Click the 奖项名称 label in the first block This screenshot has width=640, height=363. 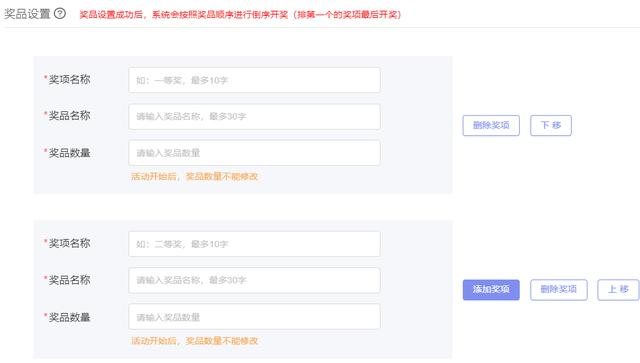pyautogui.click(x=69, y=80)
